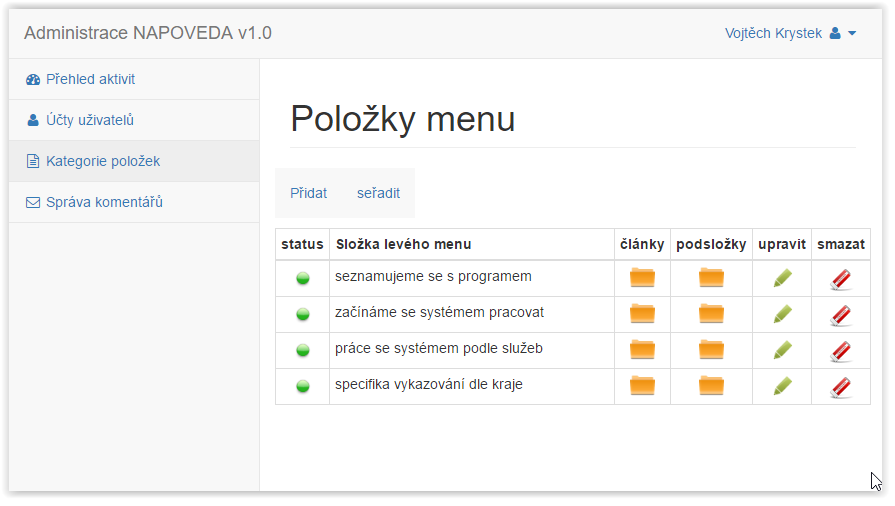Viewport: 895px width, 506px height.
Task: Toggle green status of začínáme se systémem pracovat
Action: click(303, 314)
